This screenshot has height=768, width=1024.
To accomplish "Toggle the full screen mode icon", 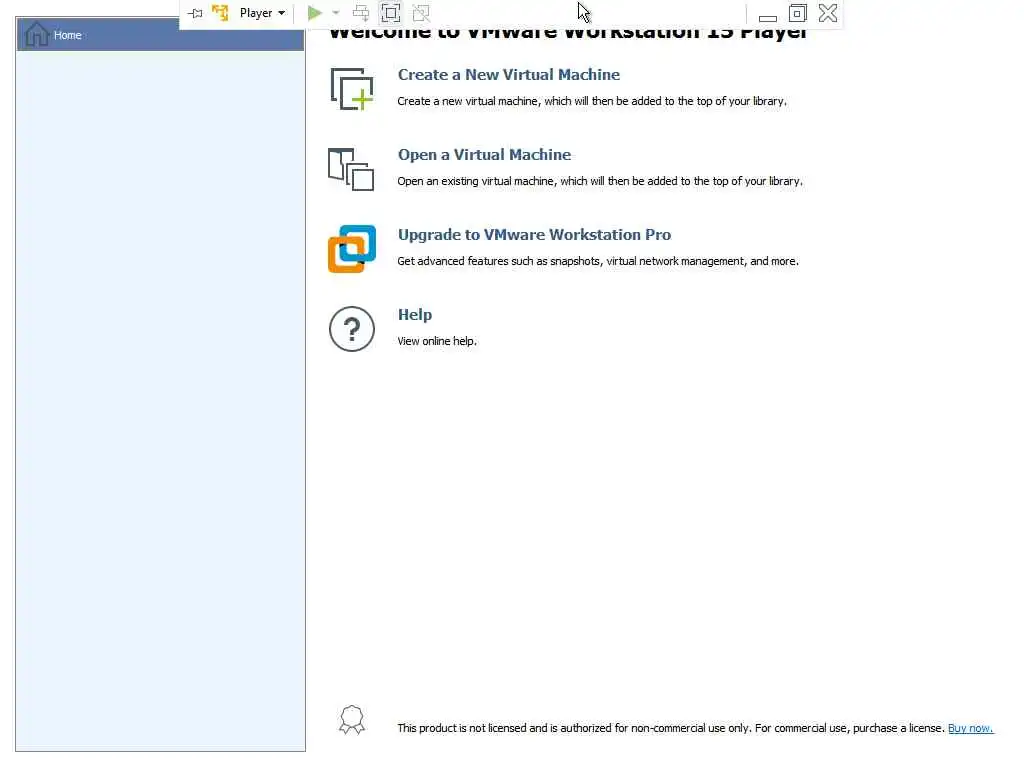I will click(x=391, y=13).
